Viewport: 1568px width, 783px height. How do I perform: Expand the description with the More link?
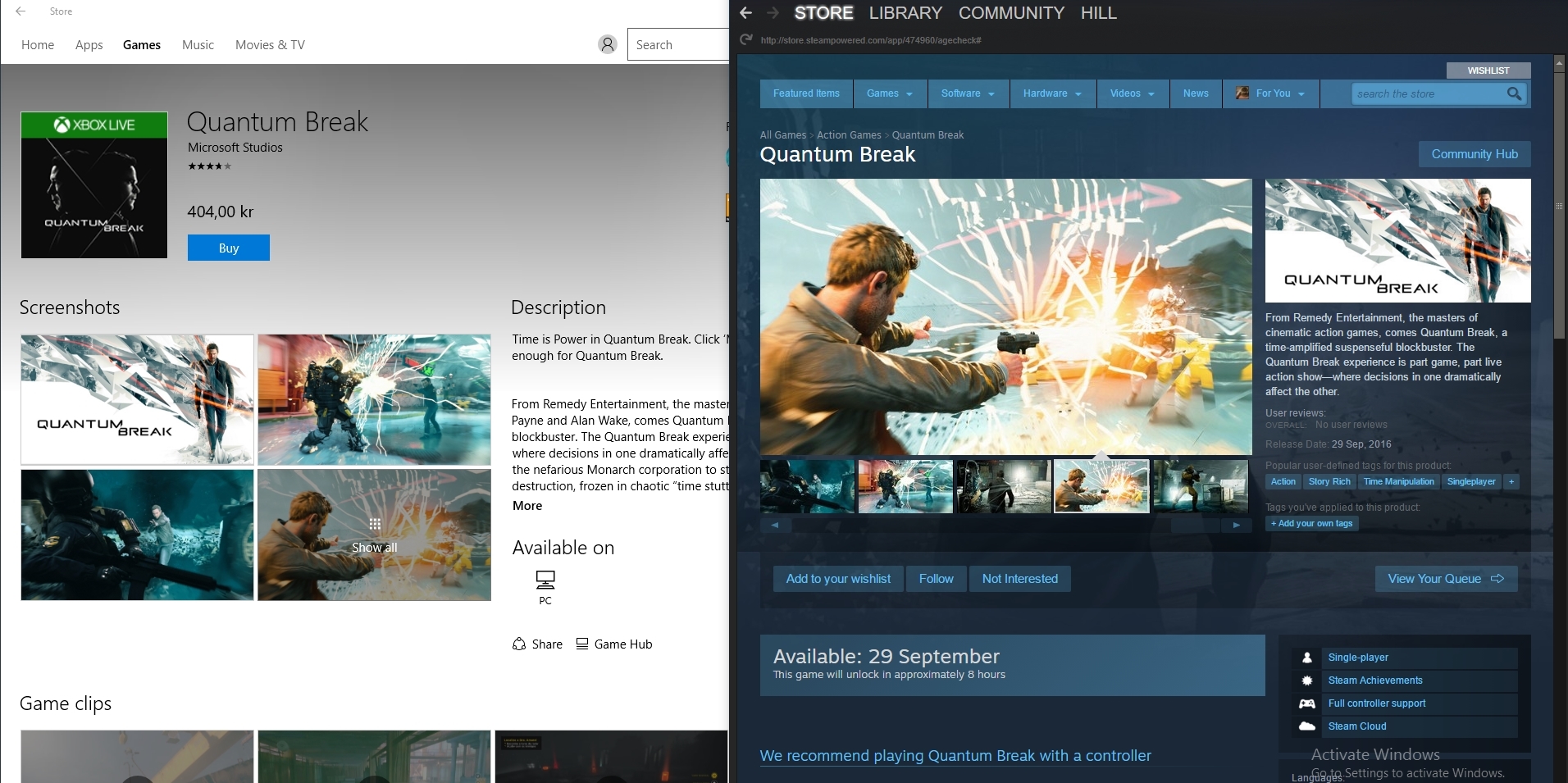coord(527,506)
